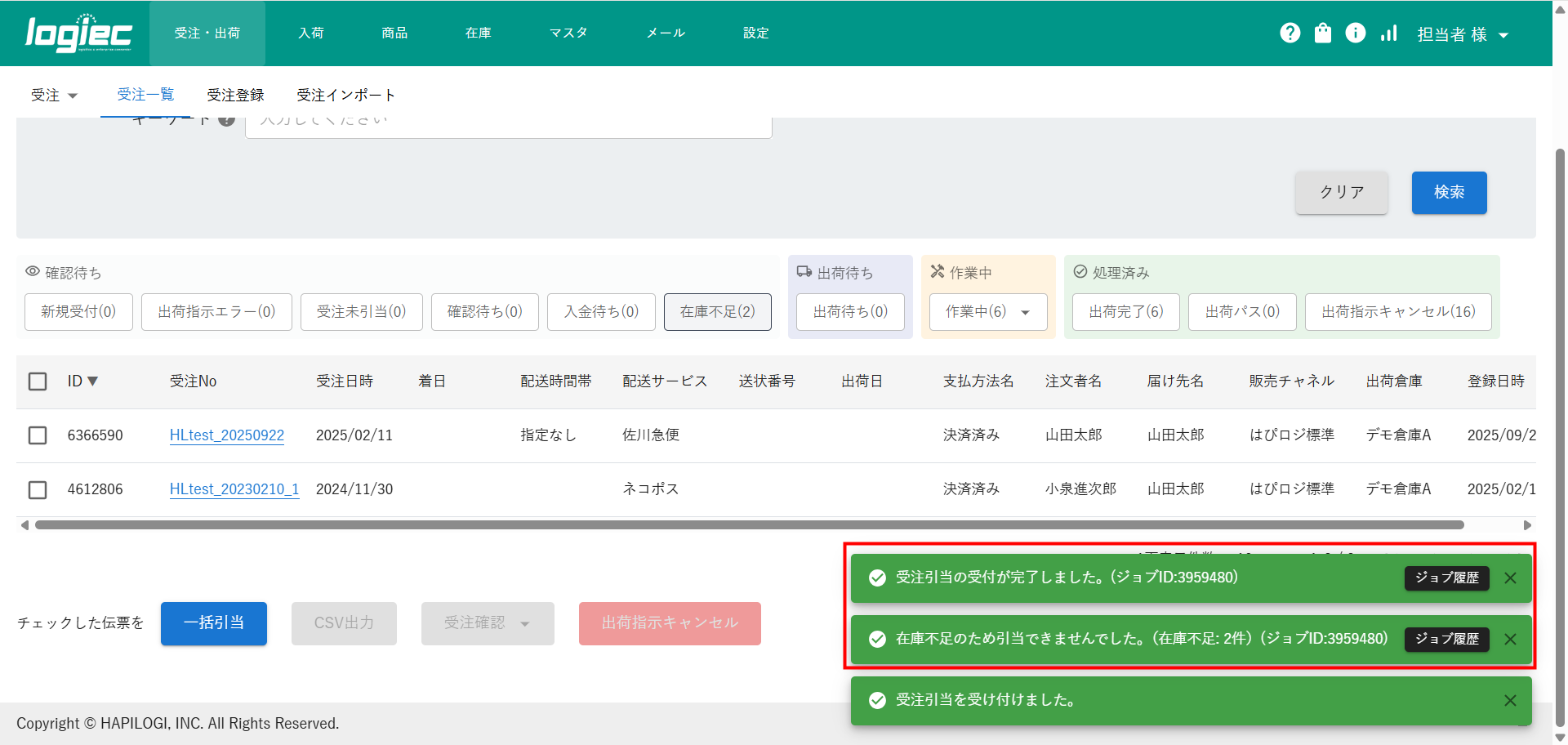Open the bar chart statistics icon
The width and height of the screenshot is (1568, 745).
[x=1388, y=33]
